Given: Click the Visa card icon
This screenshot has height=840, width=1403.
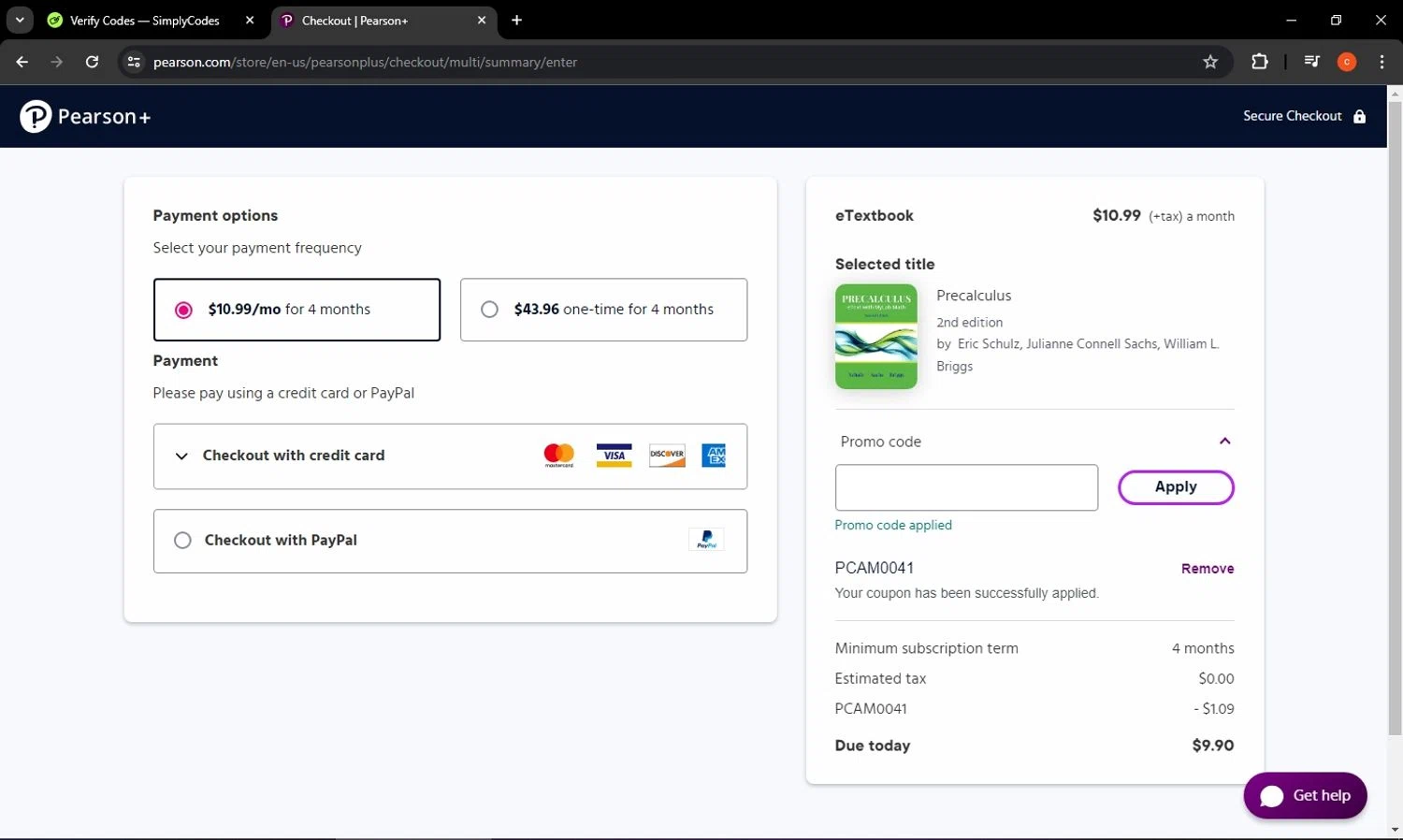Looking at the screenshot, I should 614,456.
